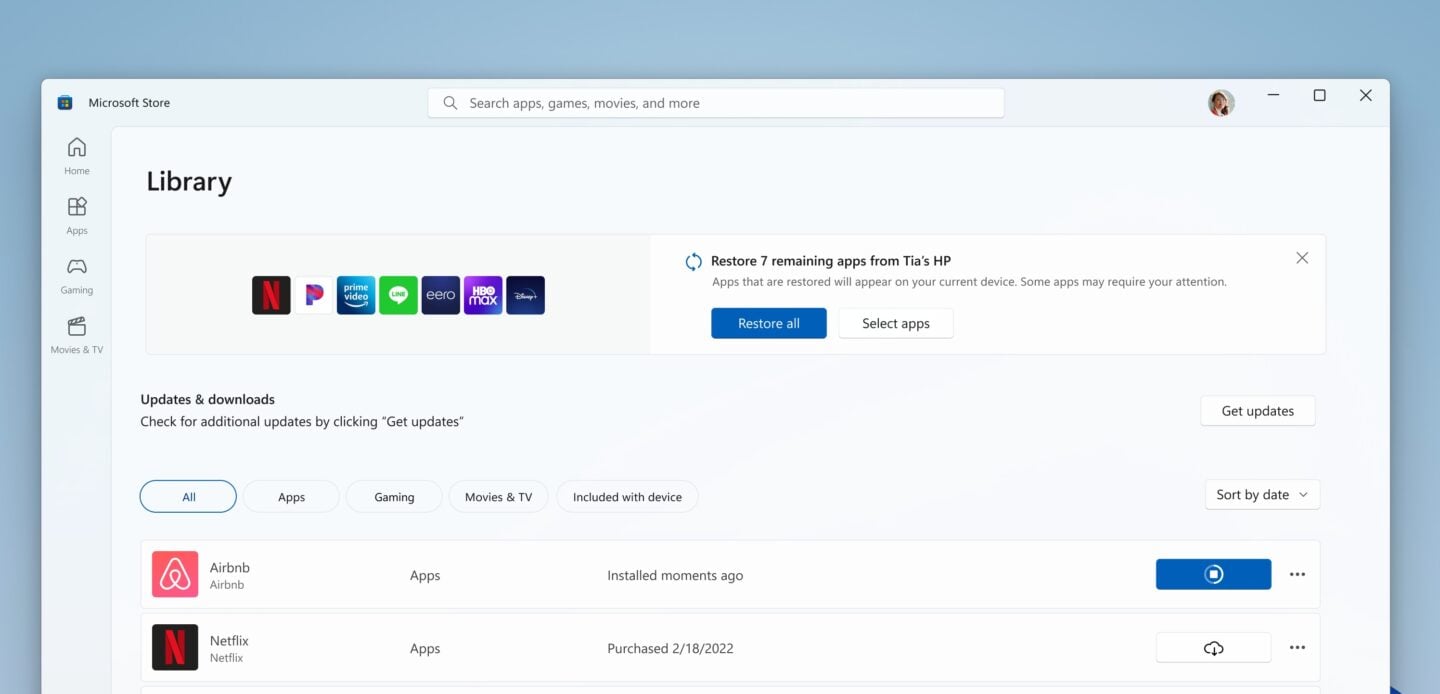The image size is (1440, 694).
Task: Click the Pandora icon in restore banner
Action: (314, 295)
